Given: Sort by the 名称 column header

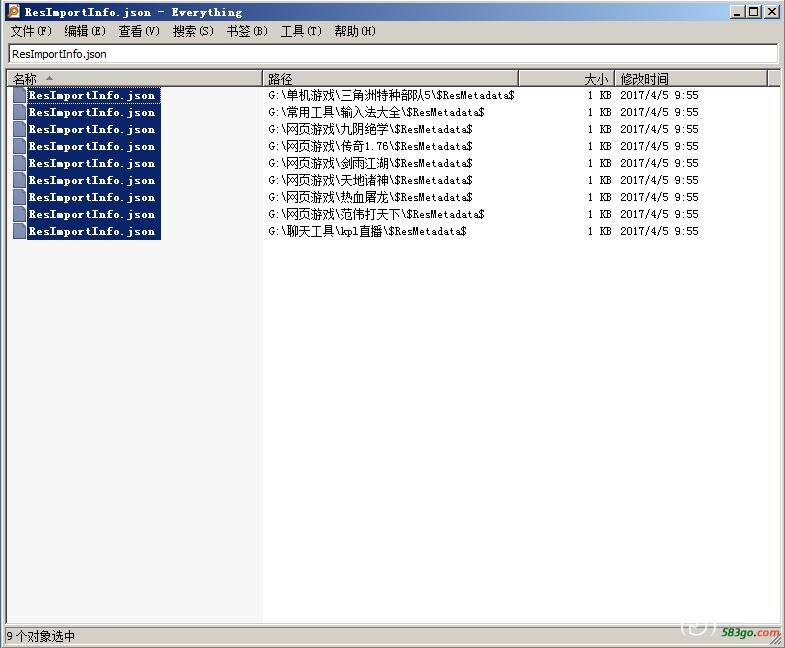Looking at the screenshot, I should (x=134, y=79).
